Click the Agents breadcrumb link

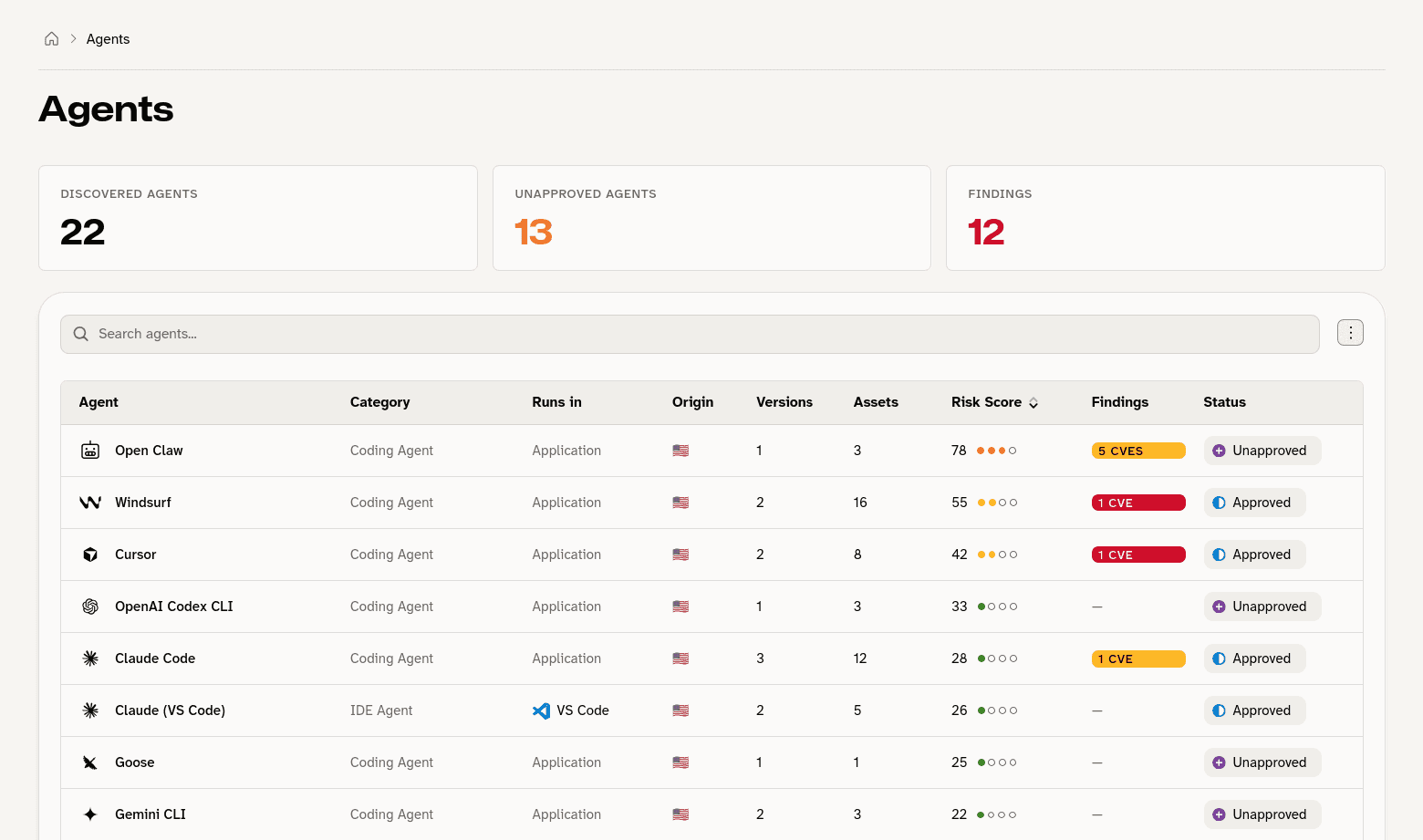[x=108, y=39]
